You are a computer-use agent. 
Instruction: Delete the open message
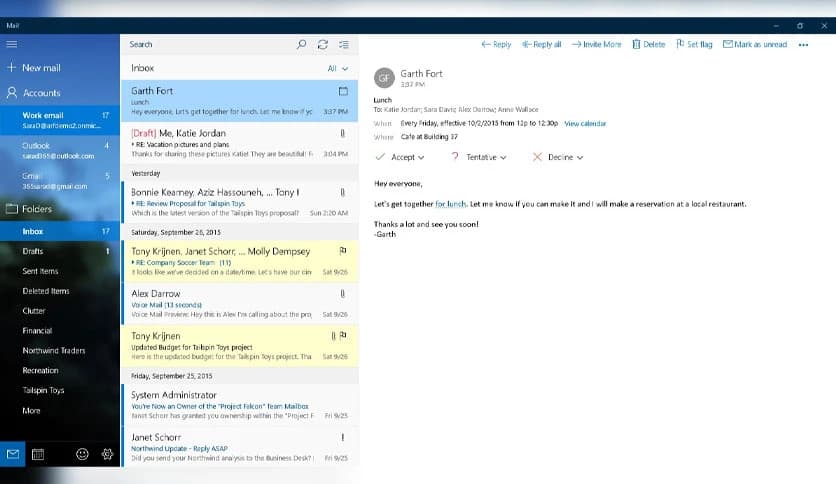(x=649, y=44)
